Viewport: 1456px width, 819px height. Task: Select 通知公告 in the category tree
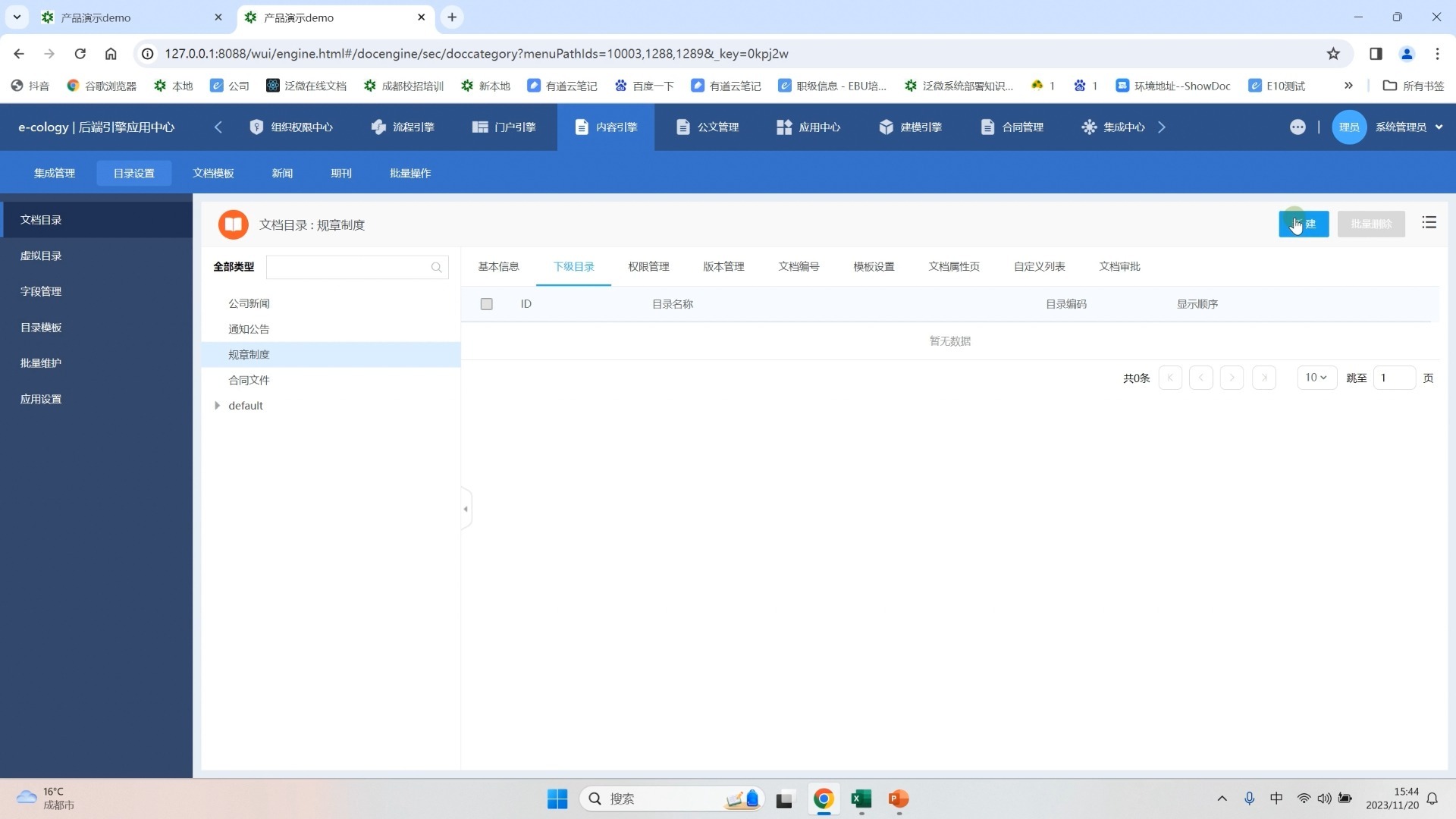pyautogui.click(x=249, y=329)
